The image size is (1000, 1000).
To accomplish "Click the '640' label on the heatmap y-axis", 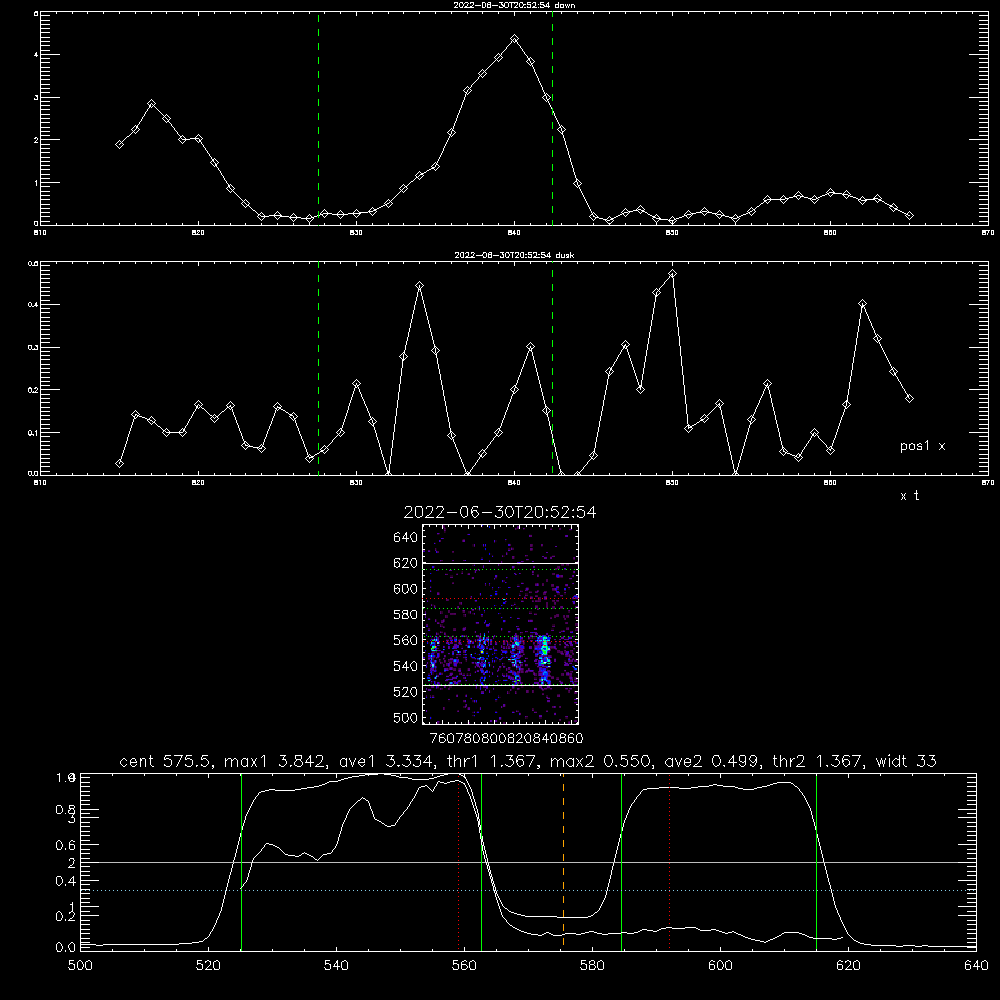I will click(x=406, y=538).
